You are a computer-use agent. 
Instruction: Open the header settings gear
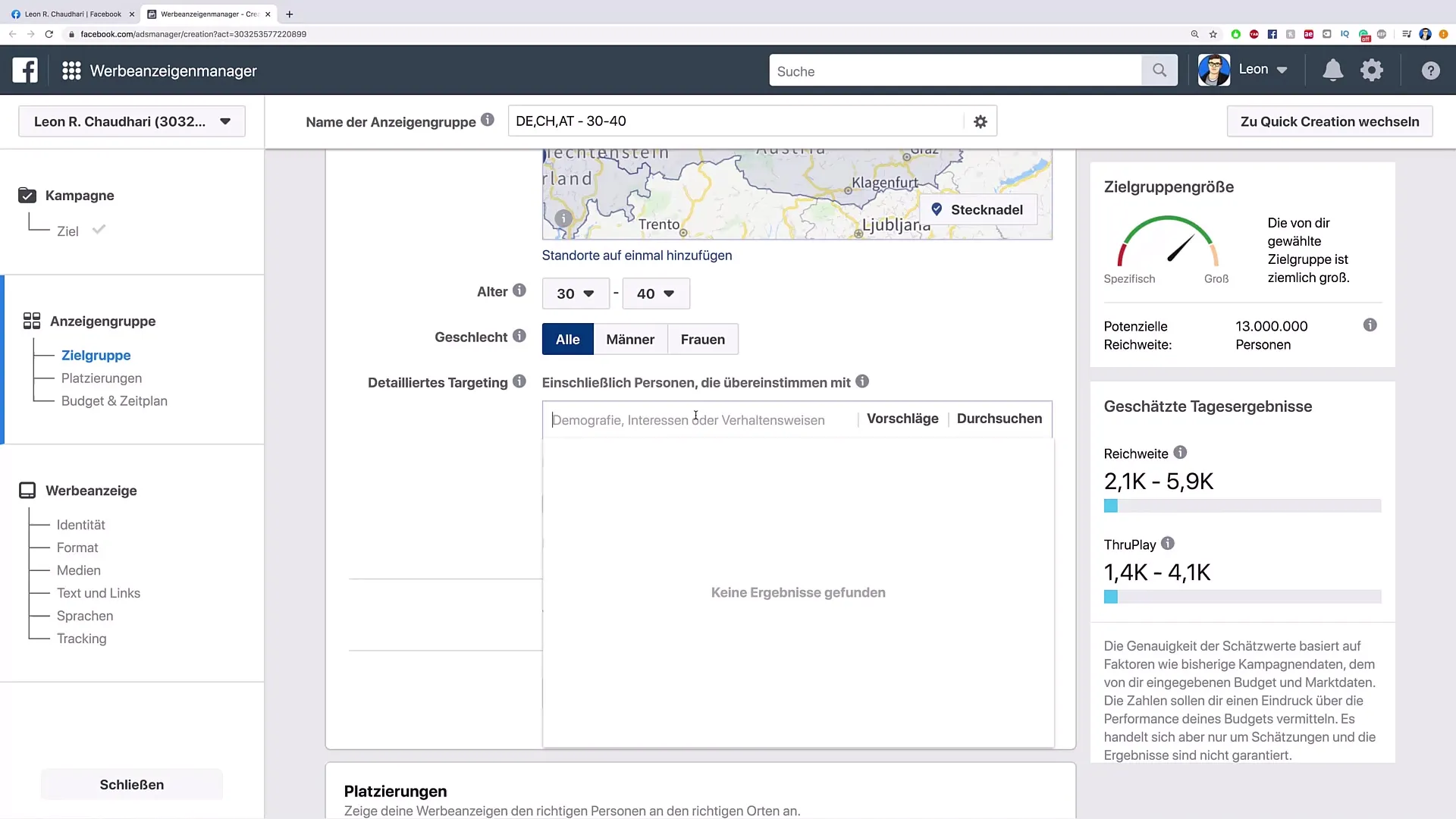[1371, 71]
